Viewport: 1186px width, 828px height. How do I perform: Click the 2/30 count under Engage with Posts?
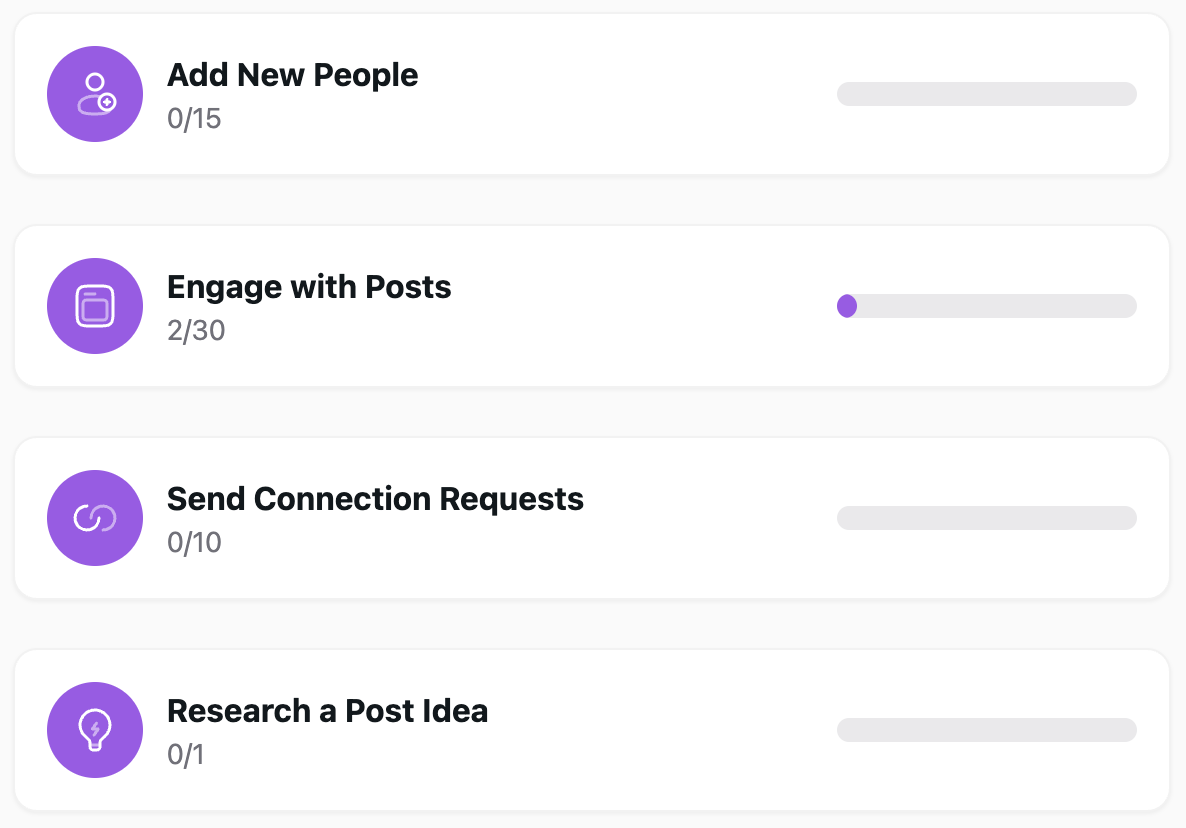(x=196, y=331)
